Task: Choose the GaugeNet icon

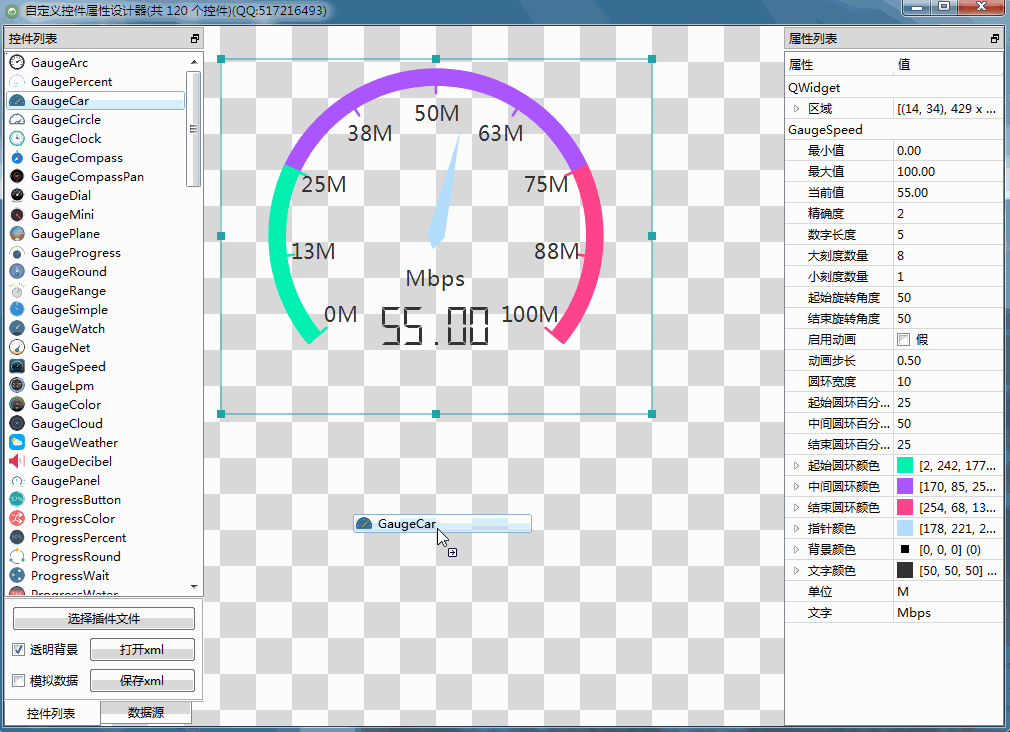Action: [x=17, y=347]
